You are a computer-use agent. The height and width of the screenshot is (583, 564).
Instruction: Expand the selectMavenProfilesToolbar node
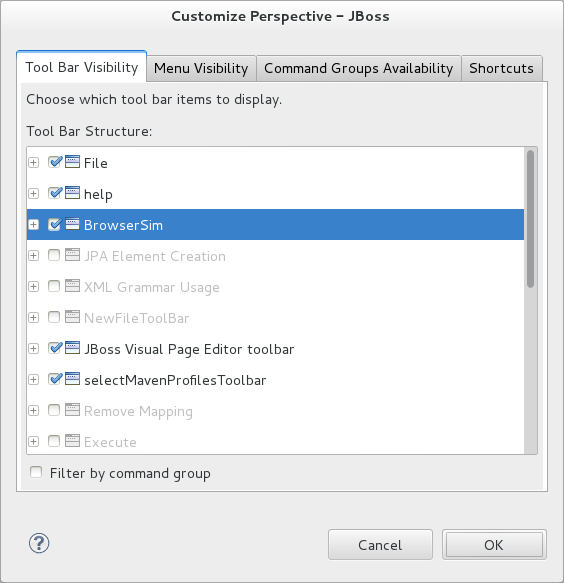[33, 379]
